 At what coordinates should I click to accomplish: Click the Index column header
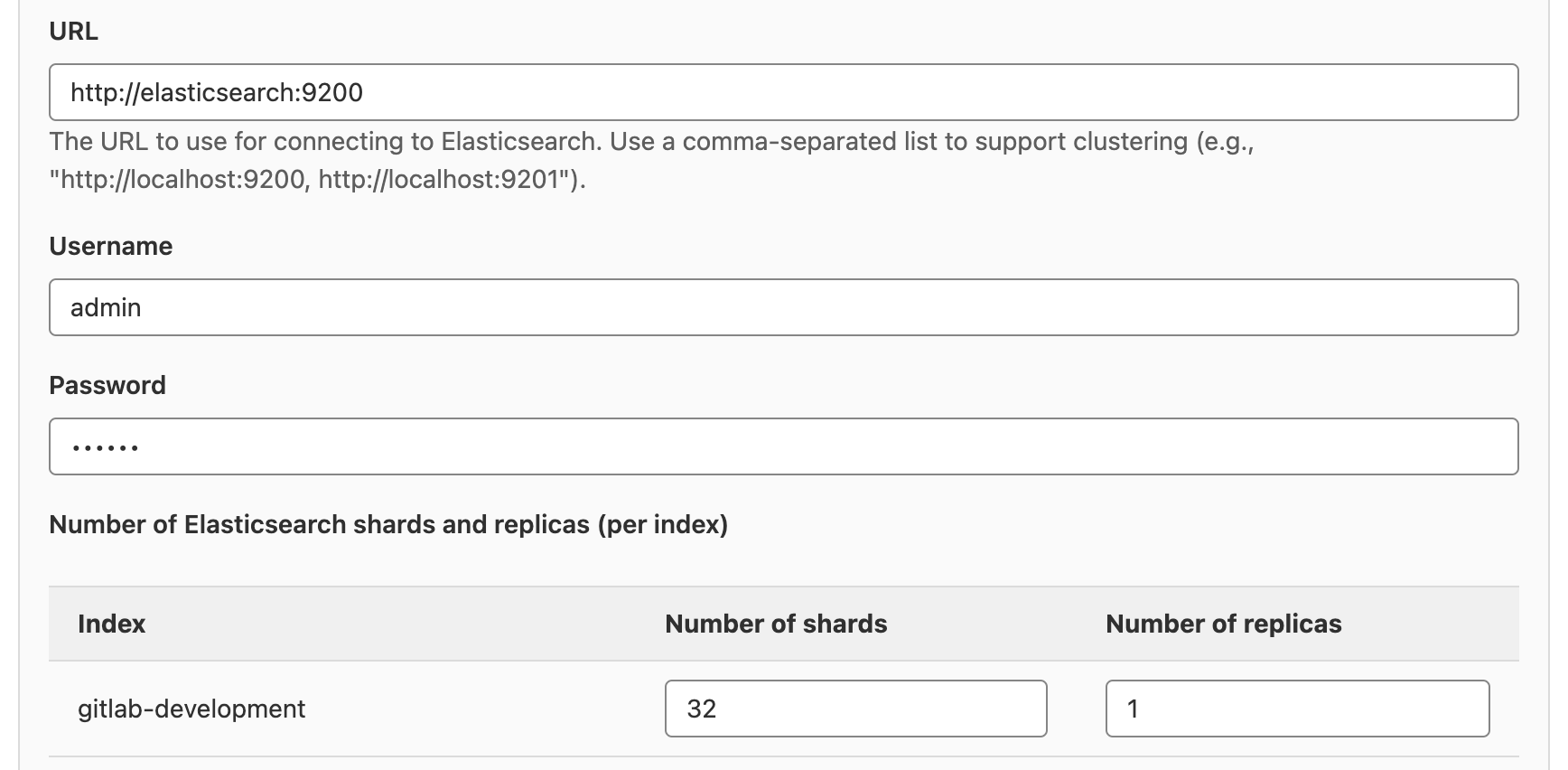coord(112,623)
